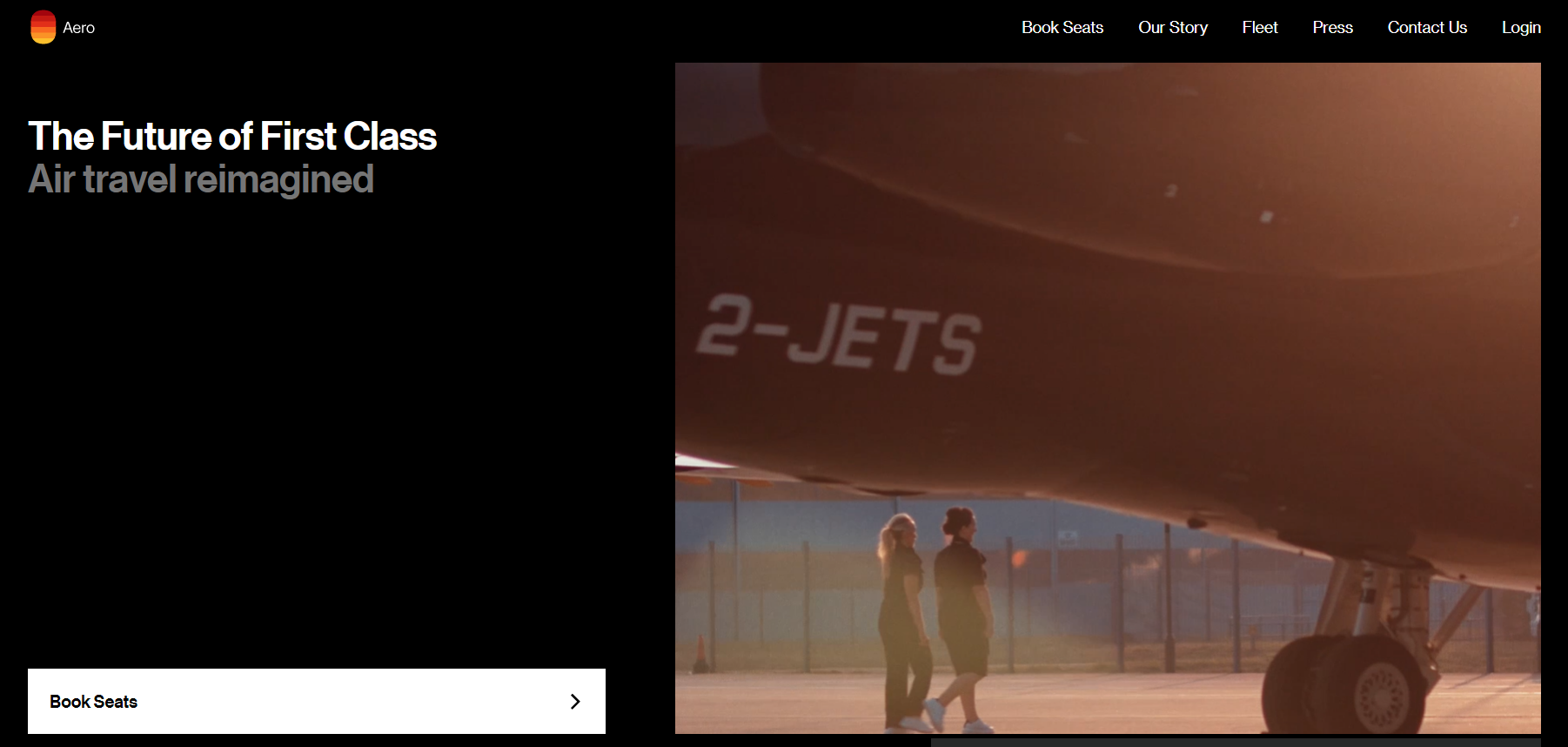This screenshot has height=747, width=1568.
Task: Click the Aero sunset logo icon
Action: [43, 27]
